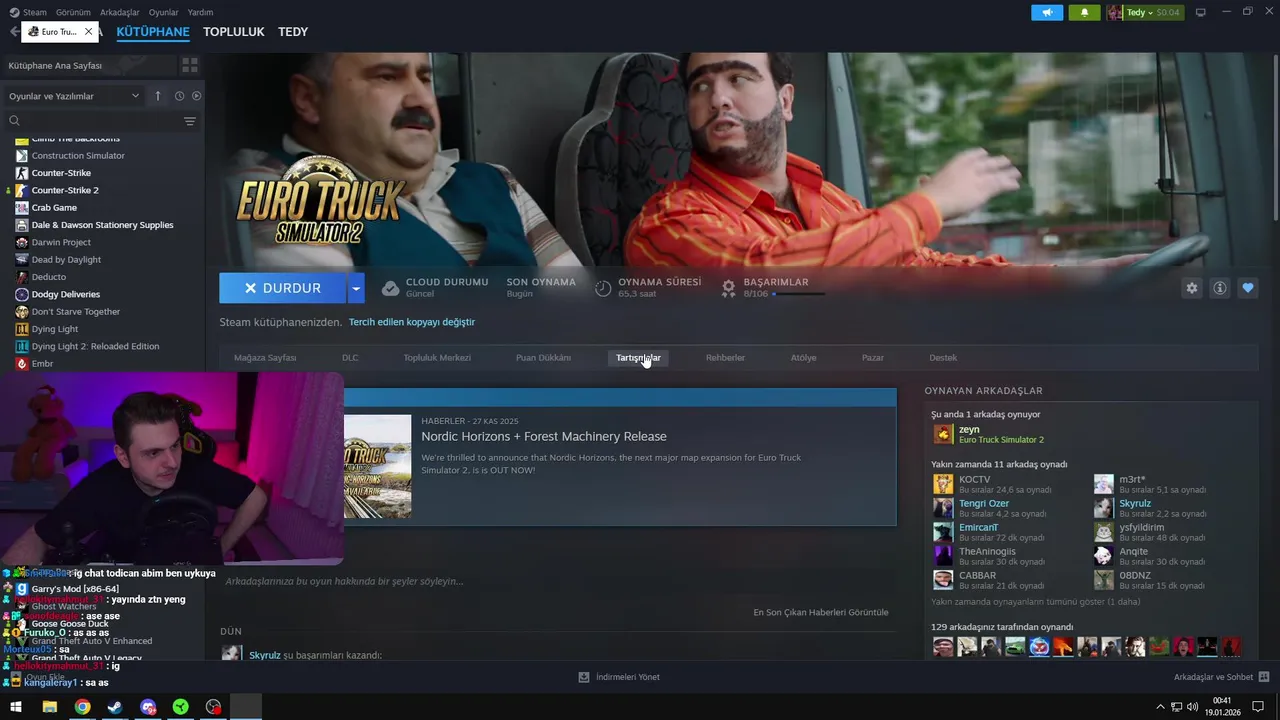Open Chrome from the Windows taskbar
Viewport: 1280px width, 720px height.
(82, 707)
